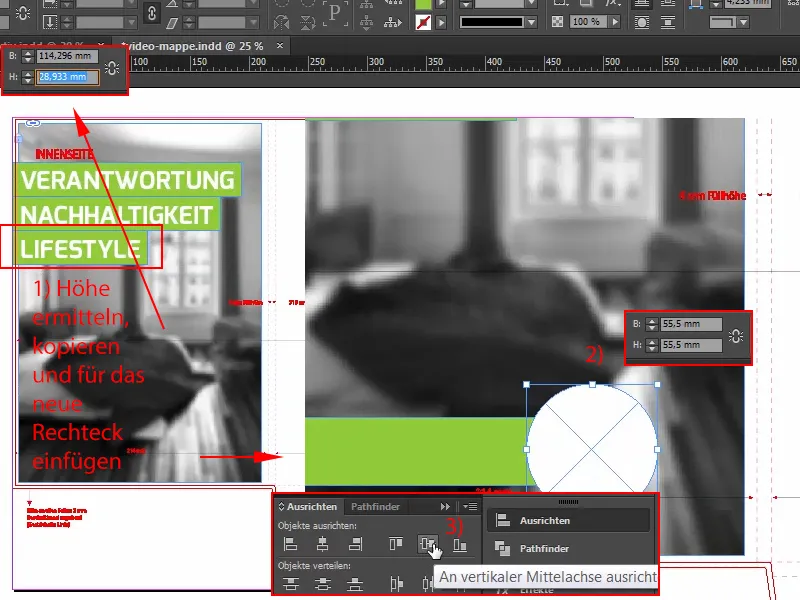Click the select content icon
This screenshot has height=600, width=800.
click(366, 23)
